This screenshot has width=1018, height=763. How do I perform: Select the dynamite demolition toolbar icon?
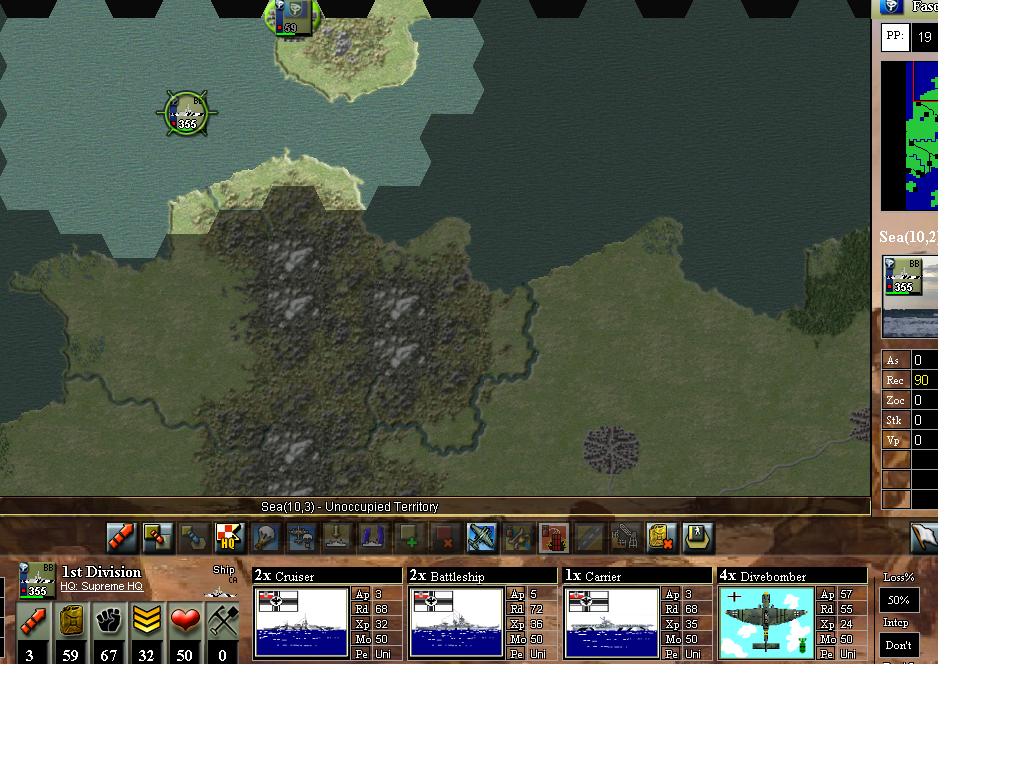(554, 538)
